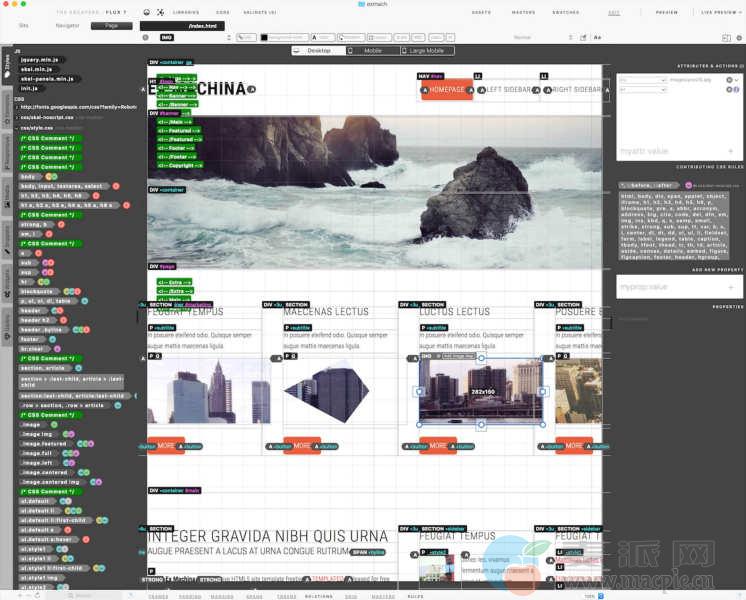Toggle the Rulers option in bottom bar
The height and width of the screenshot is (600, 746).
(x=415, y=596)
